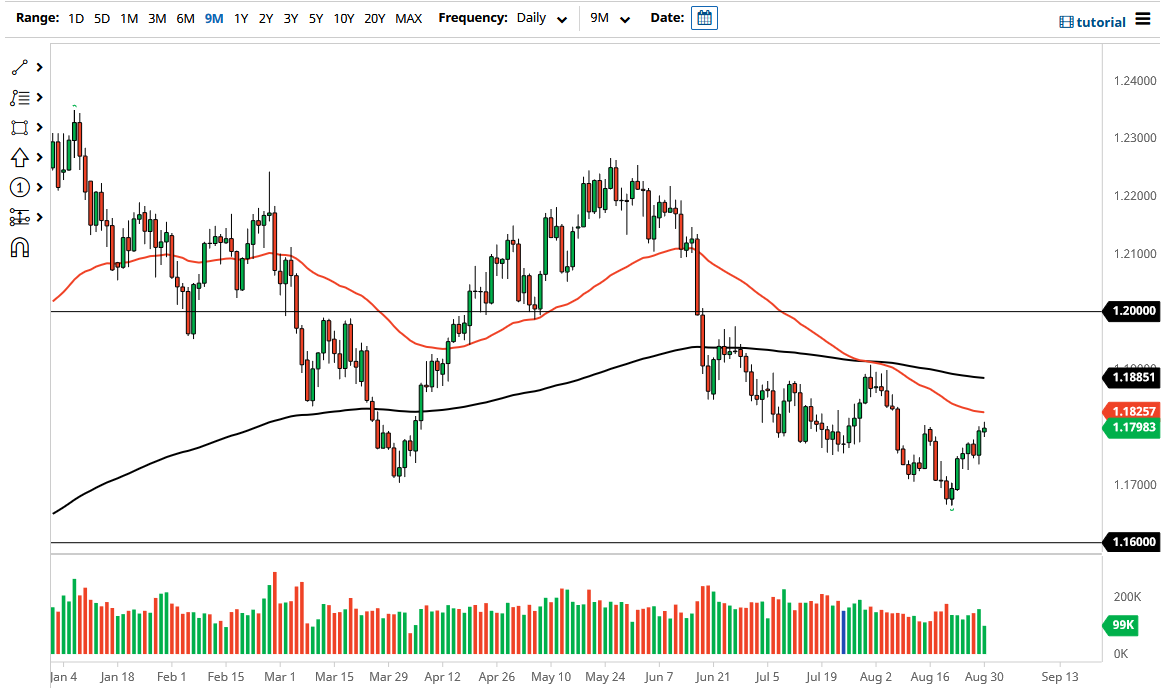1166x695 pixels.
Task: Expand the arrow marker options chevron
Action: click(39, 158)
